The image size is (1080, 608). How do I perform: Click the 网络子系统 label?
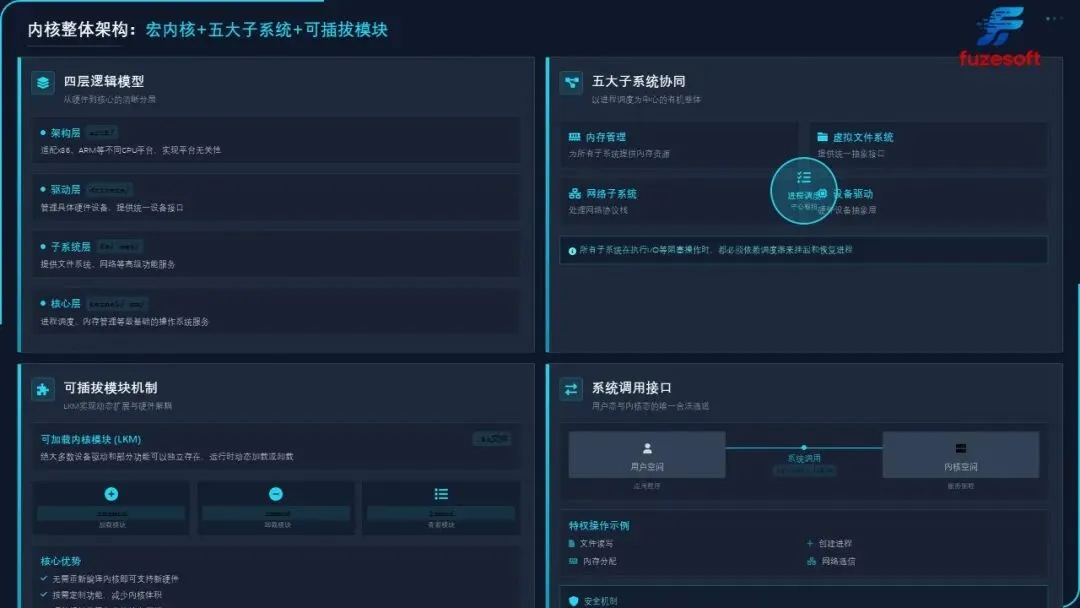click(x=611, y=194)
